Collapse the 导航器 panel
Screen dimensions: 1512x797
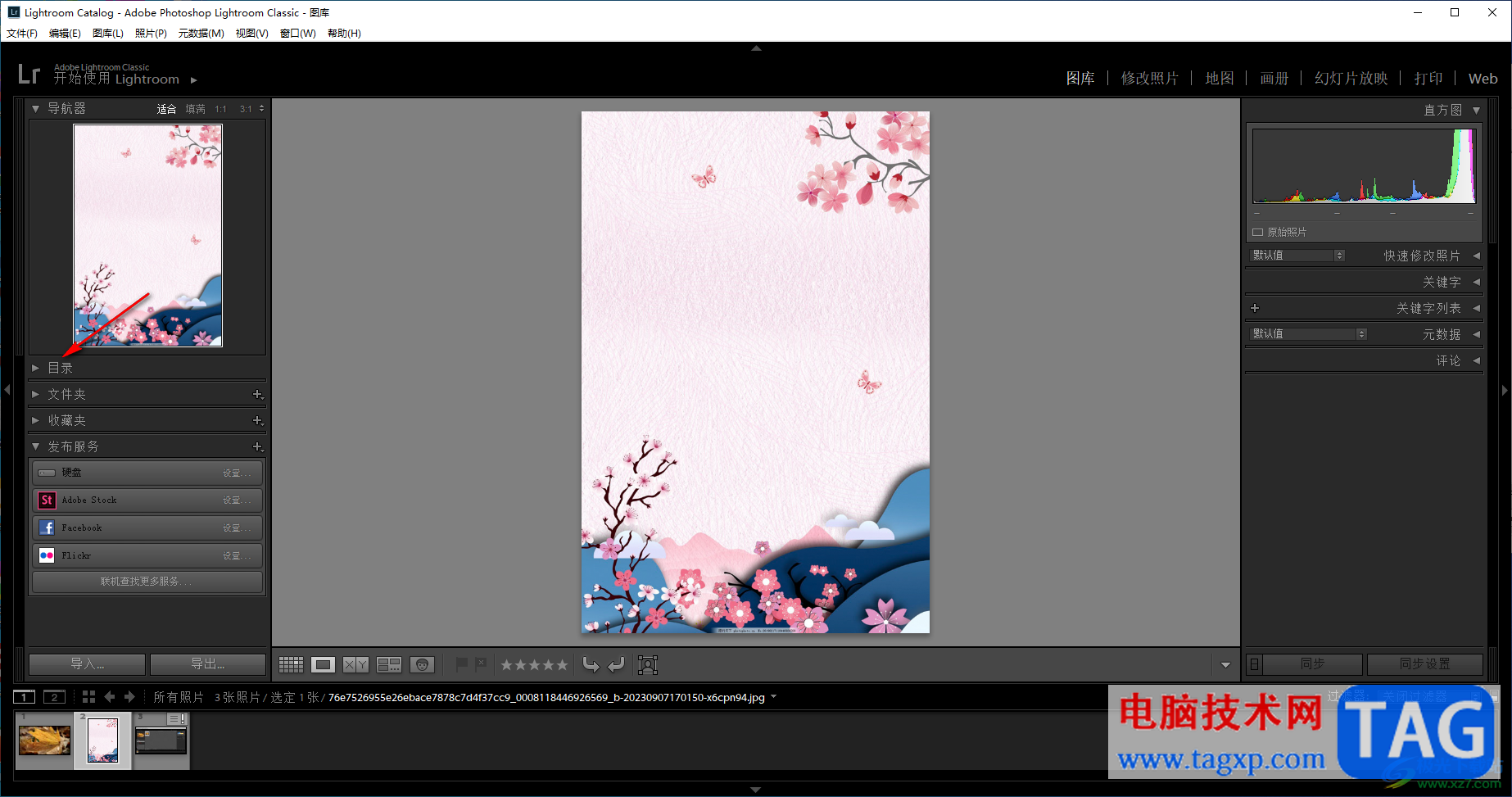pos(35,108)
